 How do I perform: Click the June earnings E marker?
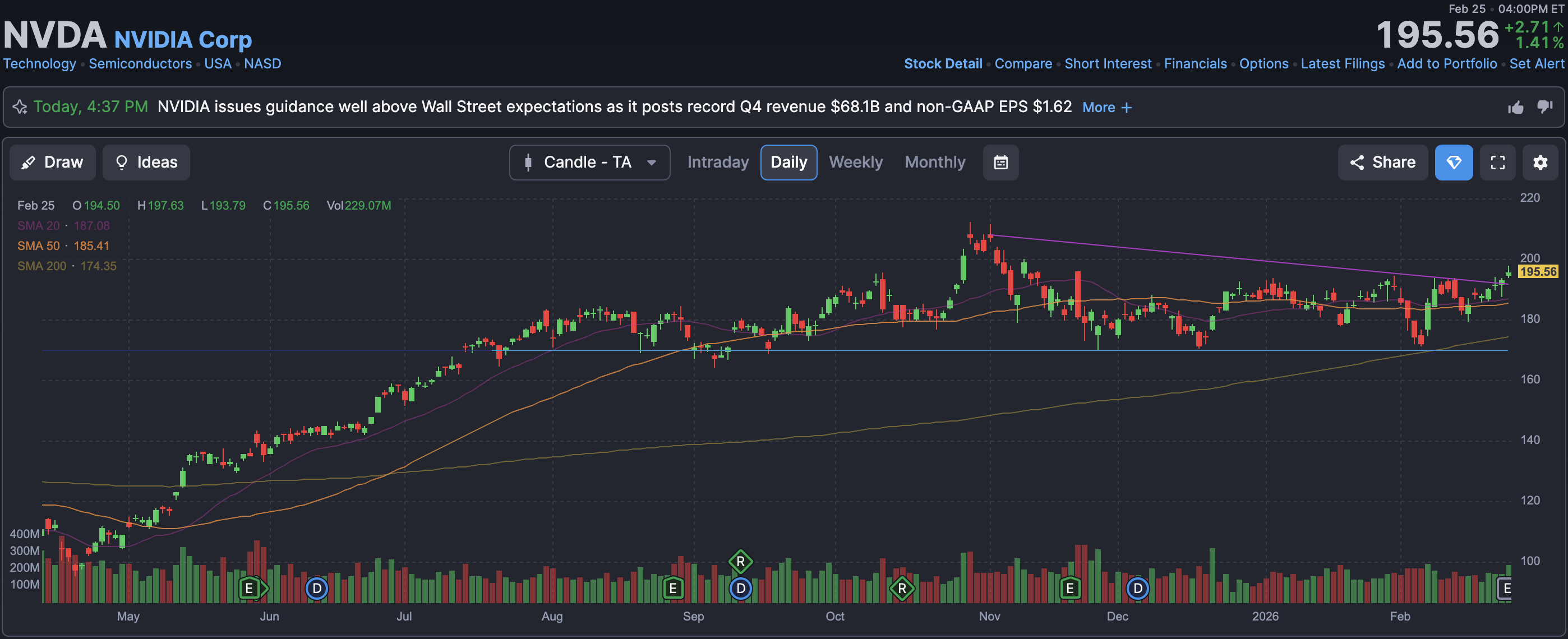(249, 588)
